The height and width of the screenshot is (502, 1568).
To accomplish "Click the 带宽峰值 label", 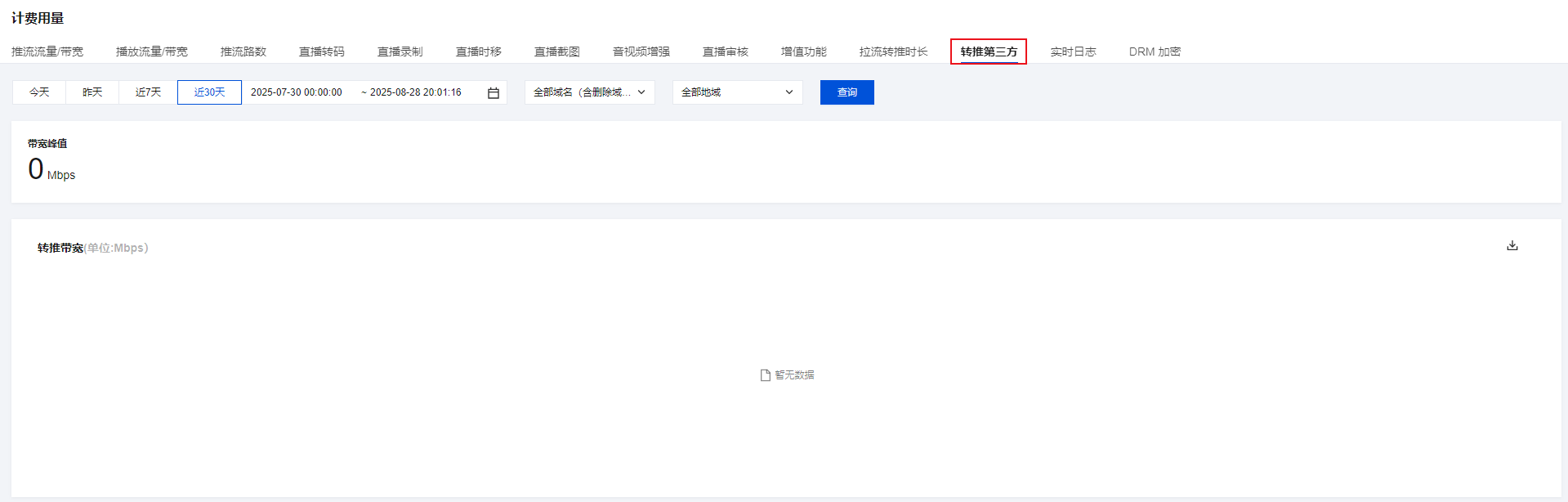I will click(x=47, y=144).
